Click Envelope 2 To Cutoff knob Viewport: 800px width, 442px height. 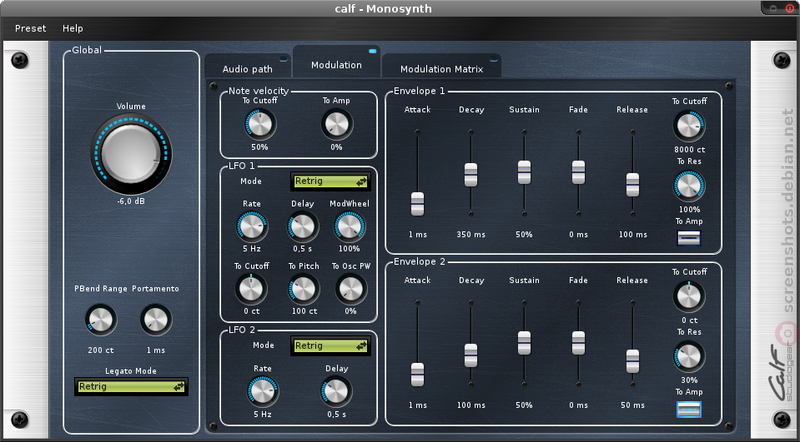689,296
